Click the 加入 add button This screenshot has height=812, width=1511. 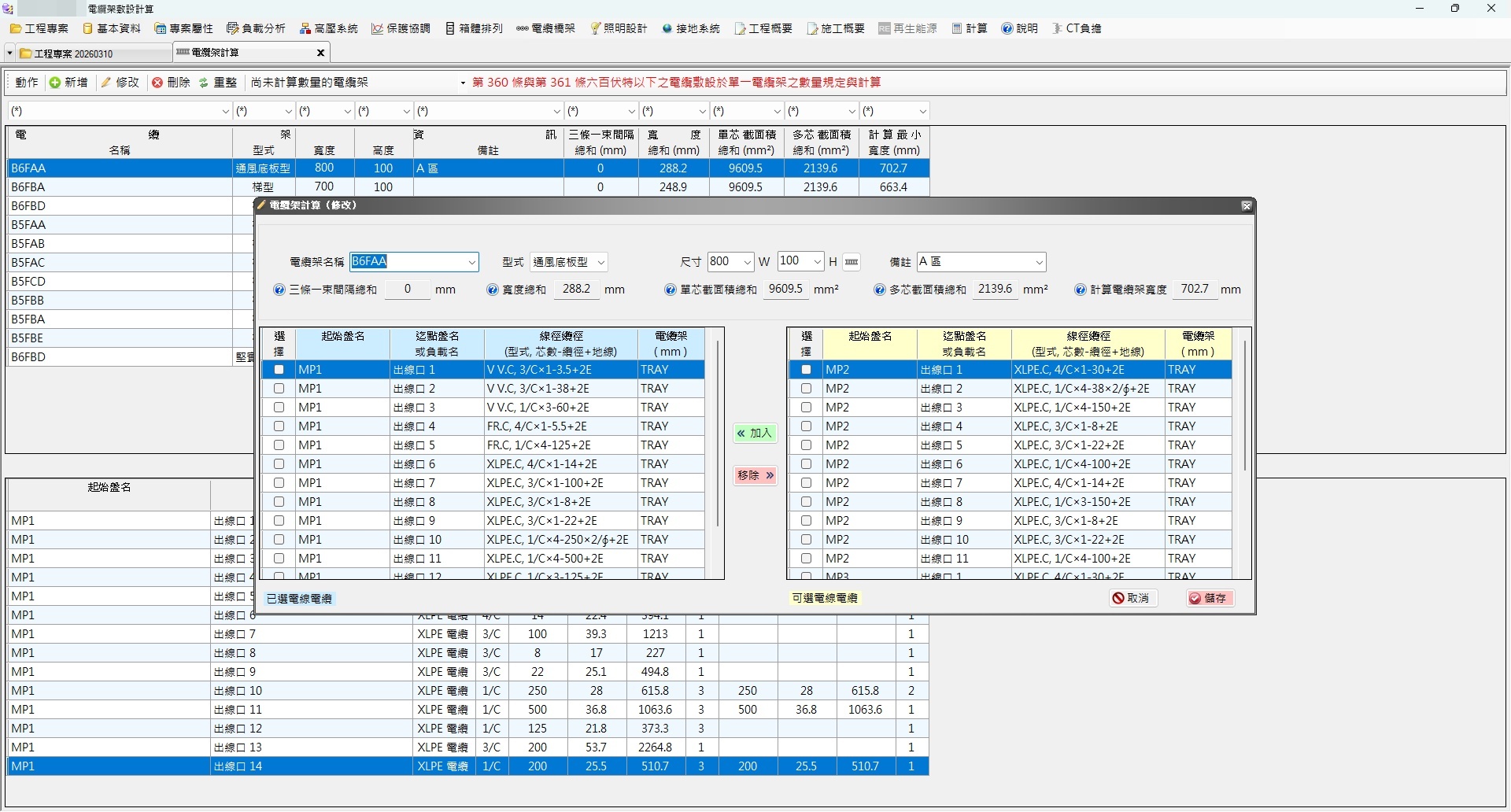(x=755, y=434)
